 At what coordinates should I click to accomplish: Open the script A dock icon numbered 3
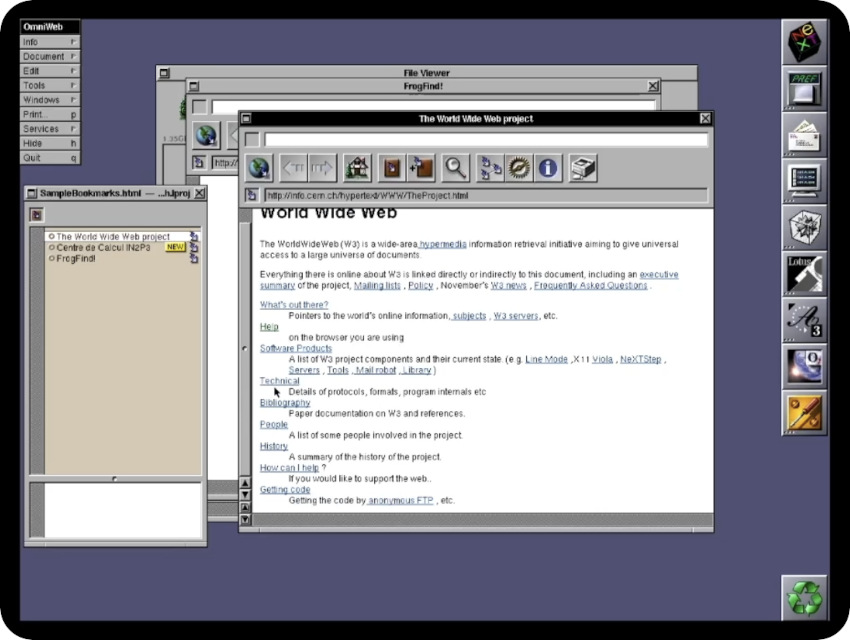tap(804, 320)
